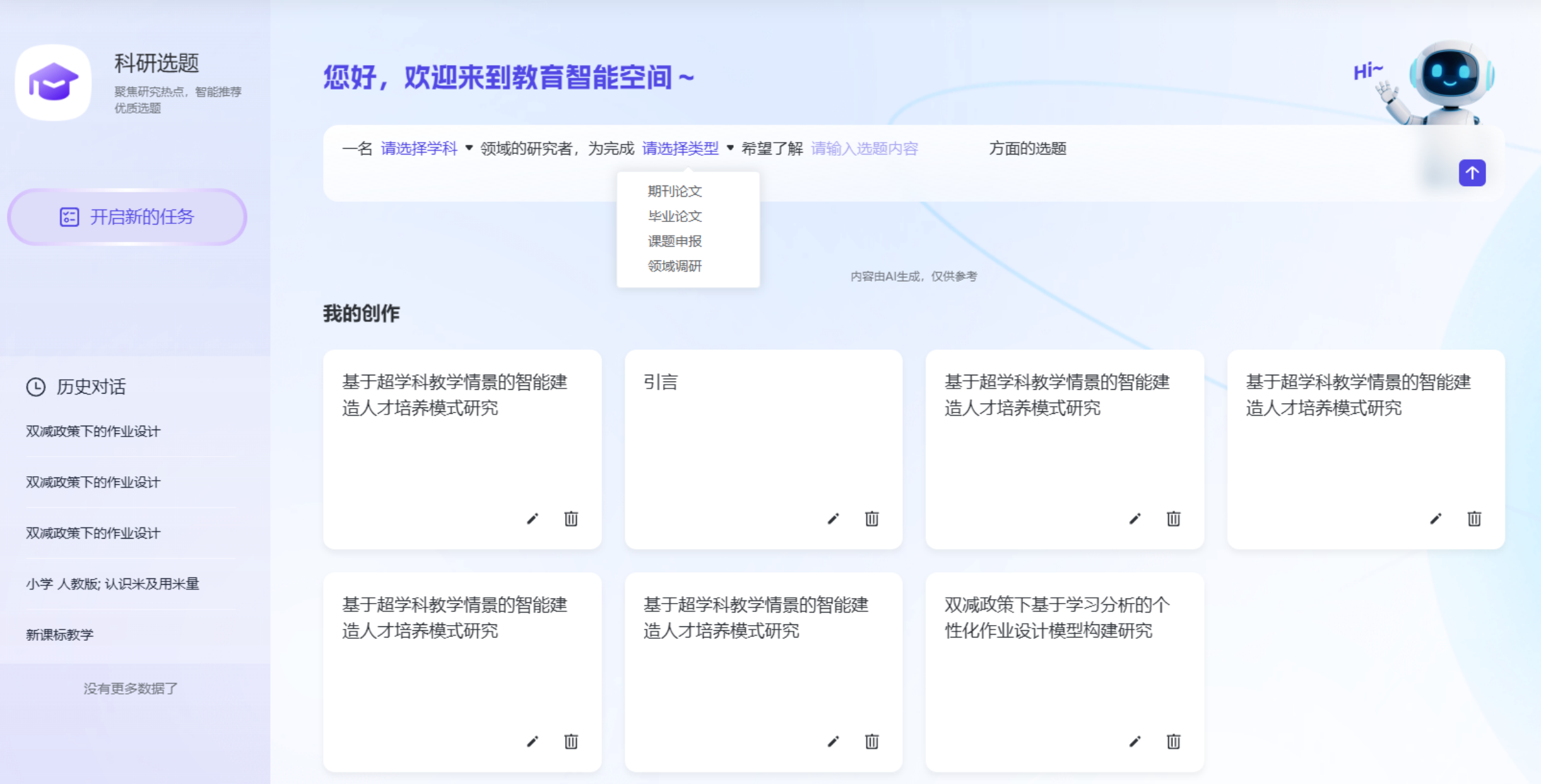This screenshot has height=784, width=1541.
Task: Click edit pencil on the 引言 card
Action: (x=833, y=518)
